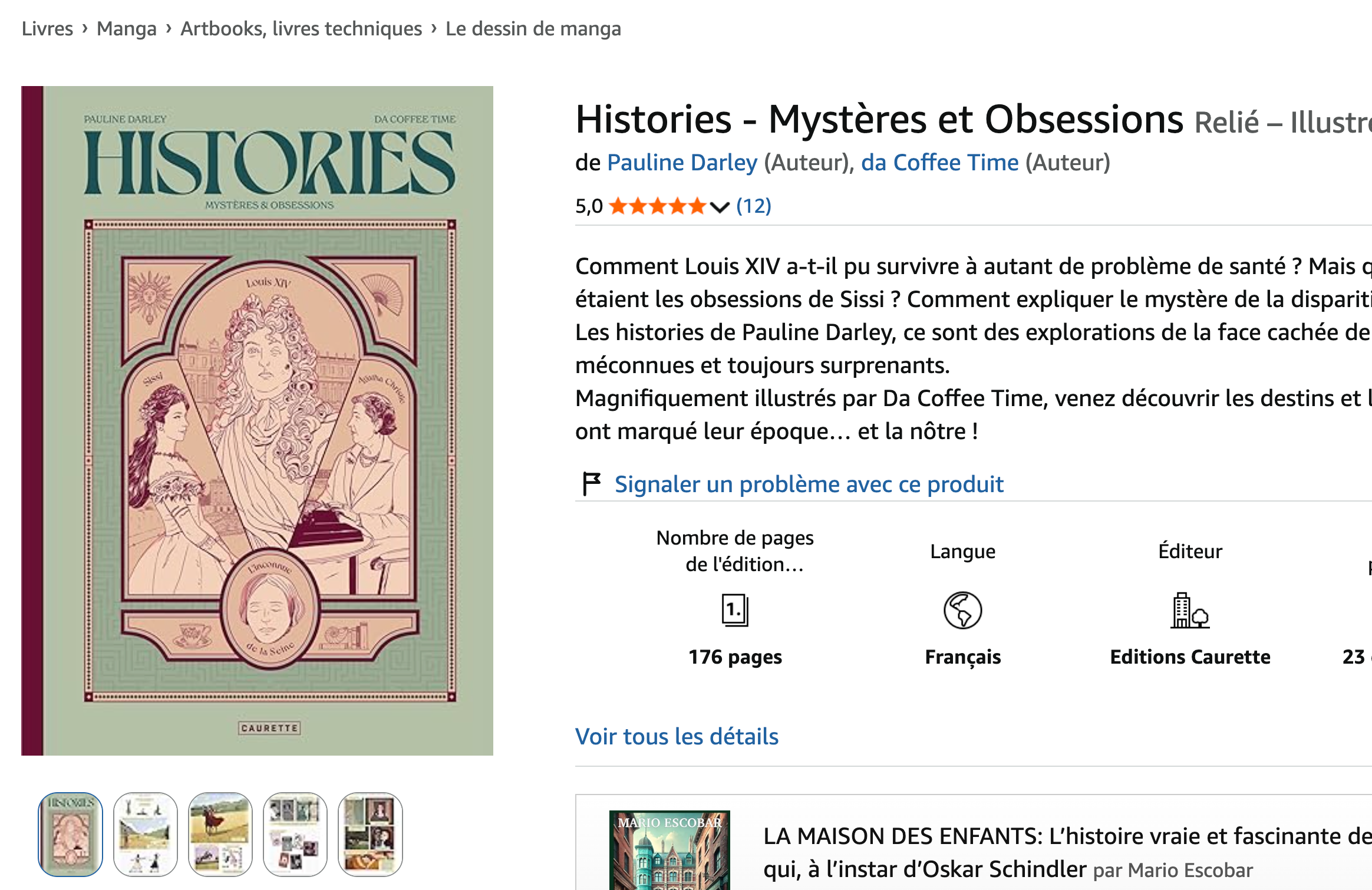Click the report problem flag icon
Viewport: 1372px width, 890px height.
[x=591, y=484]
